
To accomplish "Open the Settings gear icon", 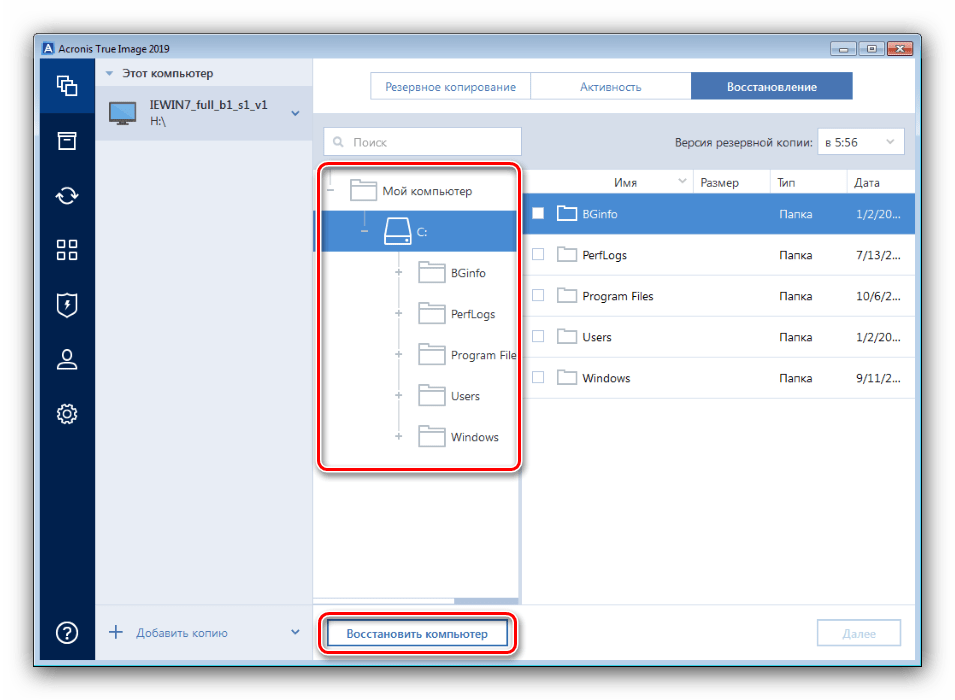I will click(67, 414).
